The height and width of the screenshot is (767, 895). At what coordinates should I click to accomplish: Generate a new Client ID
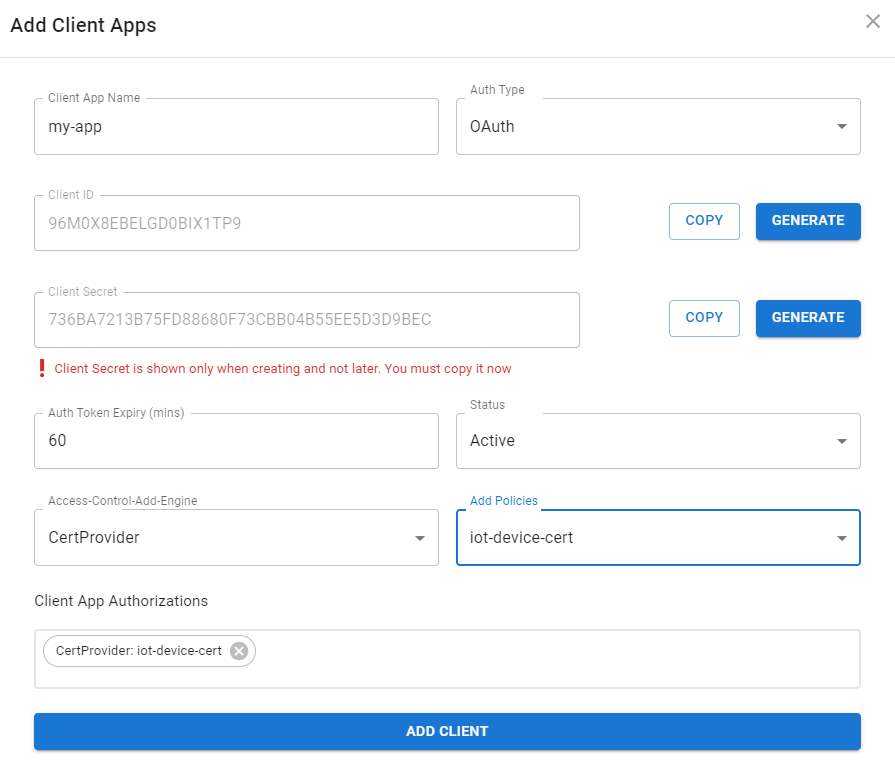click(x=808, y=221)
